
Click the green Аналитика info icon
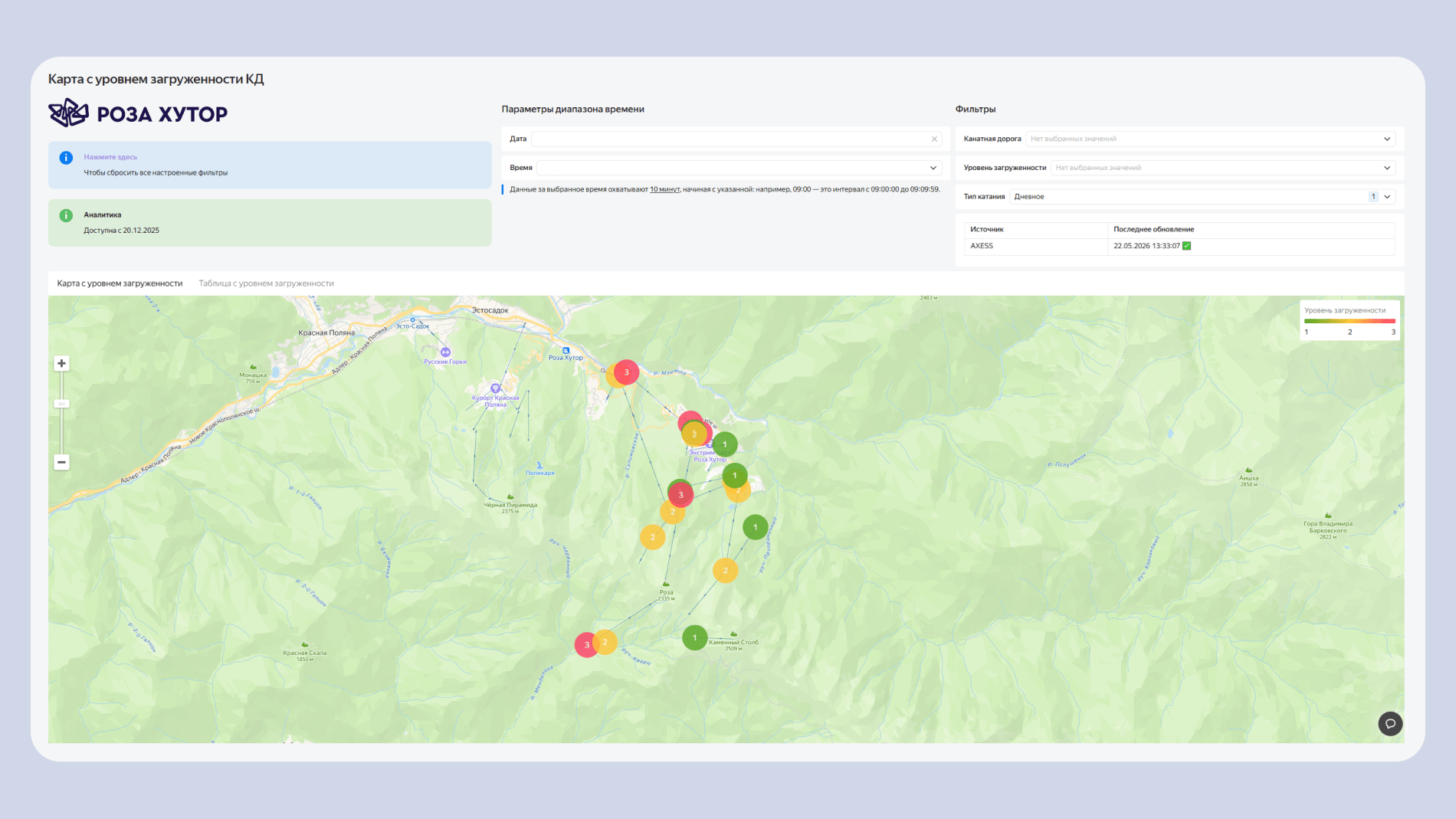click(x=66, y=215)
